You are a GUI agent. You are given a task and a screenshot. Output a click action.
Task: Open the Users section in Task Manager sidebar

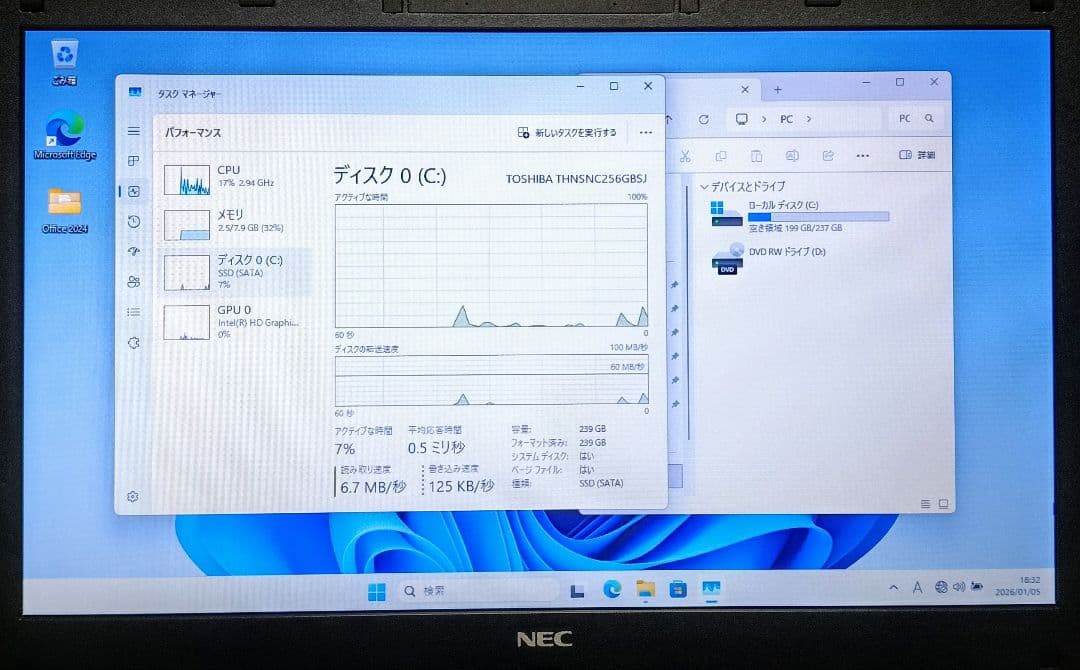click(133, 282)
